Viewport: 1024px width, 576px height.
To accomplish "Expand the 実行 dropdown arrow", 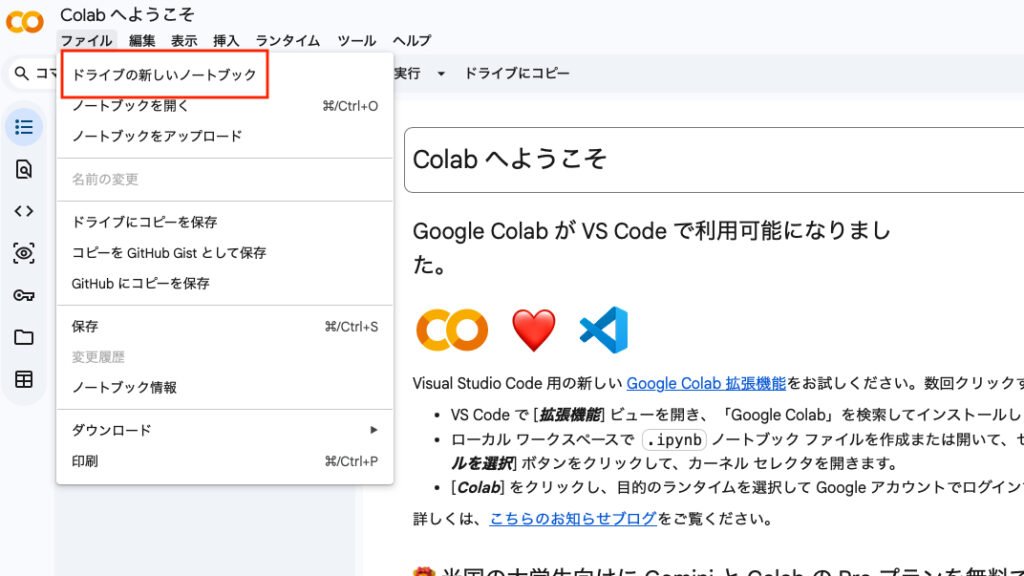I will click(x=440, y=73).
